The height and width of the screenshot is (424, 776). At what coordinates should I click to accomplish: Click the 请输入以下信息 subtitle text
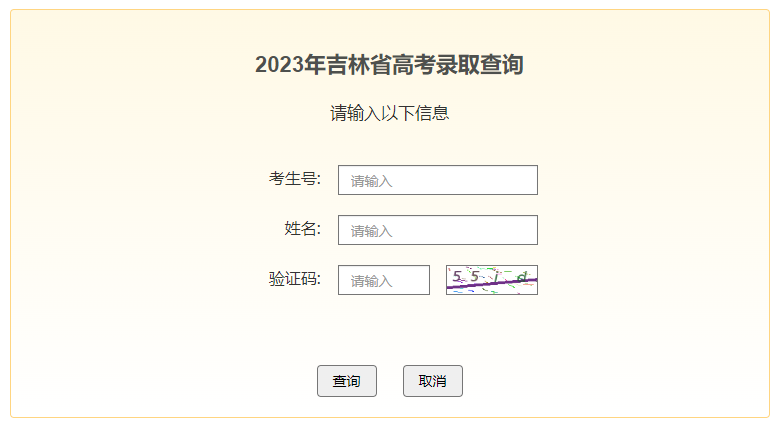(389, 114)
